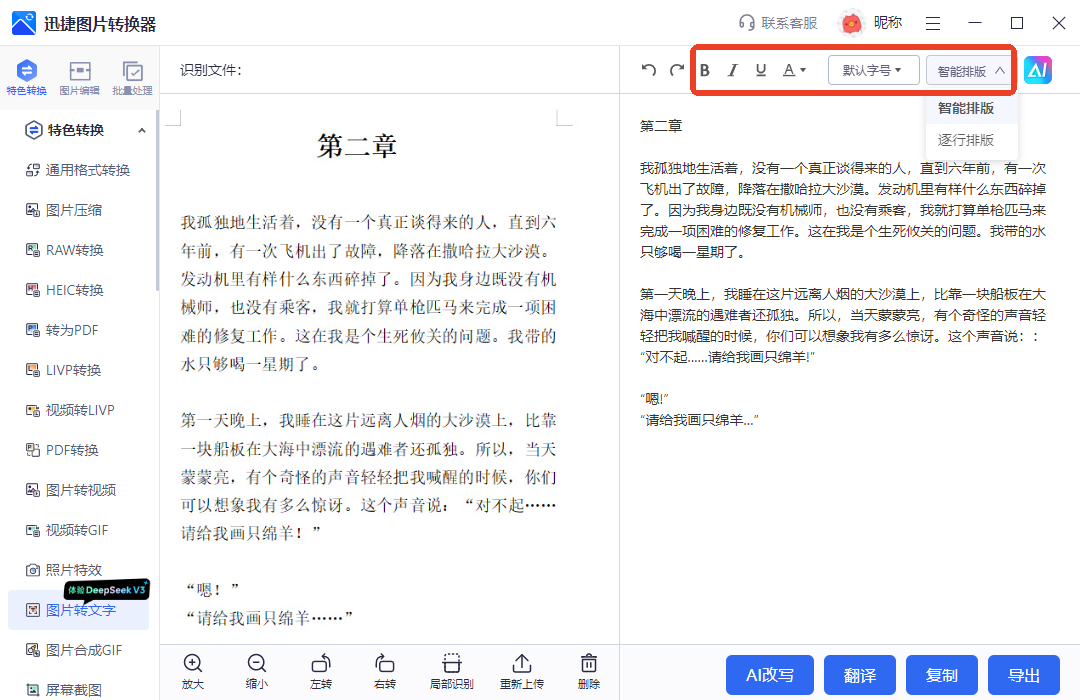Open LIVP转换 in the sidebar
The image size is (1080, 700).
click(79, 370)
